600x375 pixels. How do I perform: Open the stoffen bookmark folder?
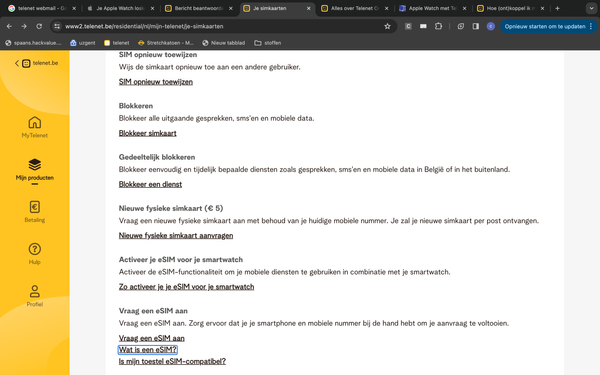tap(268, 43)
